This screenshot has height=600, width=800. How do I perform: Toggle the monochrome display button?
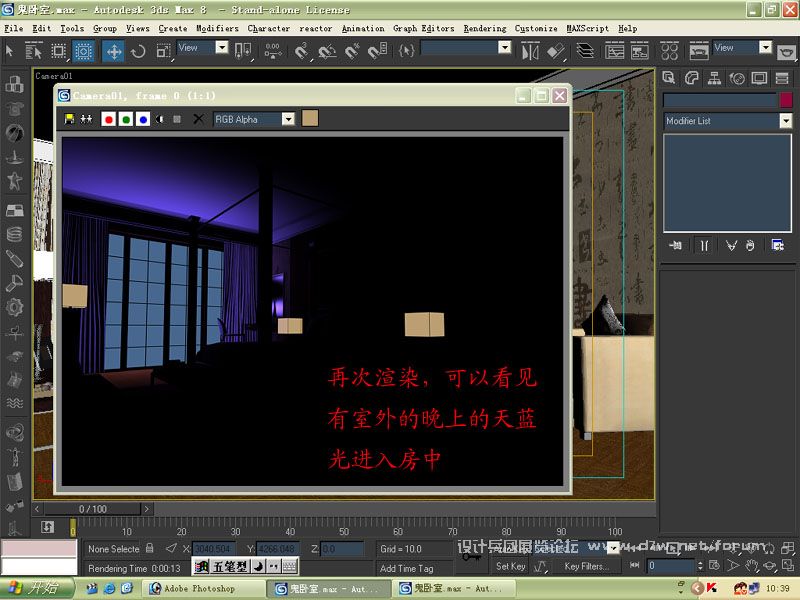160,119
